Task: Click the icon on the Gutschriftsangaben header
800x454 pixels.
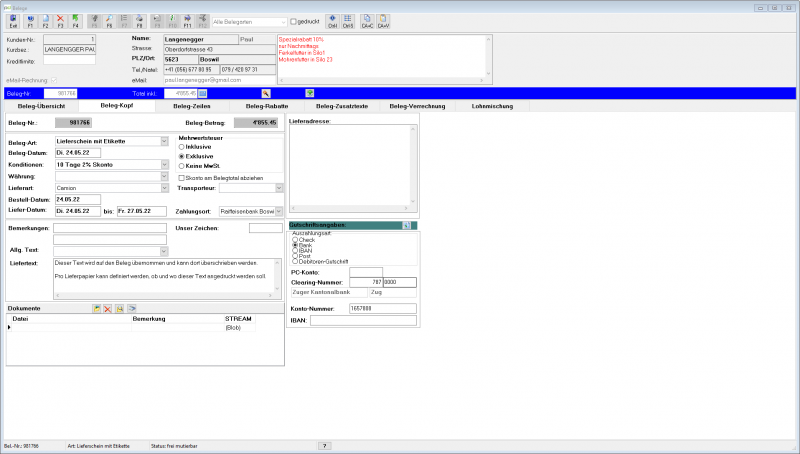Action: (x=407, y=225)
